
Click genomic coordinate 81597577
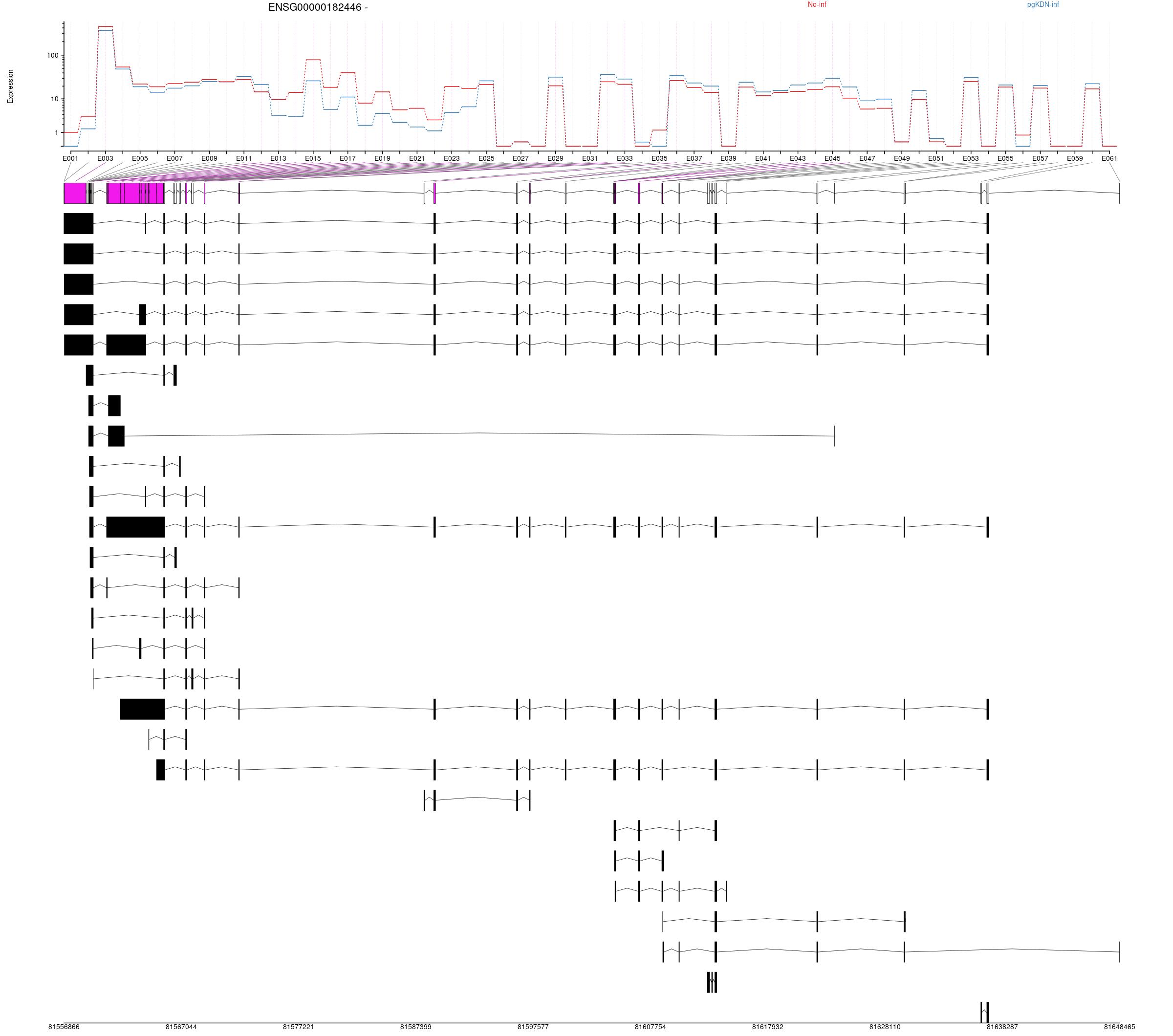click(x=533, y=1027)
